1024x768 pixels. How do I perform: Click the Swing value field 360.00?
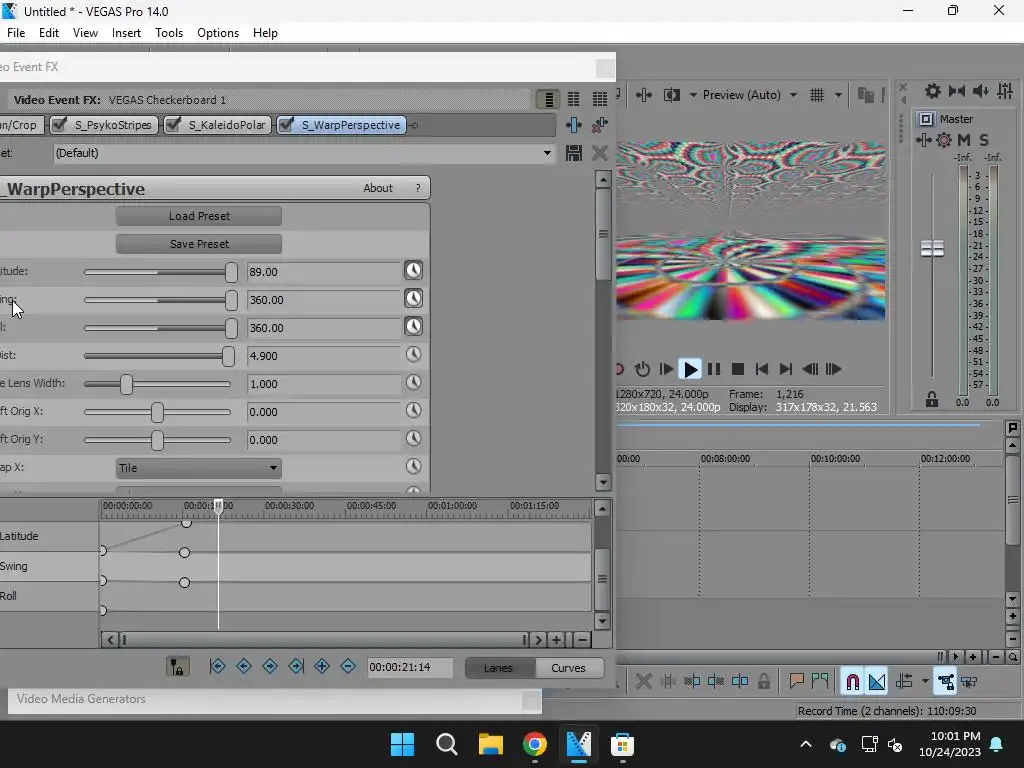pyautogui.click(x=323, y=300)
